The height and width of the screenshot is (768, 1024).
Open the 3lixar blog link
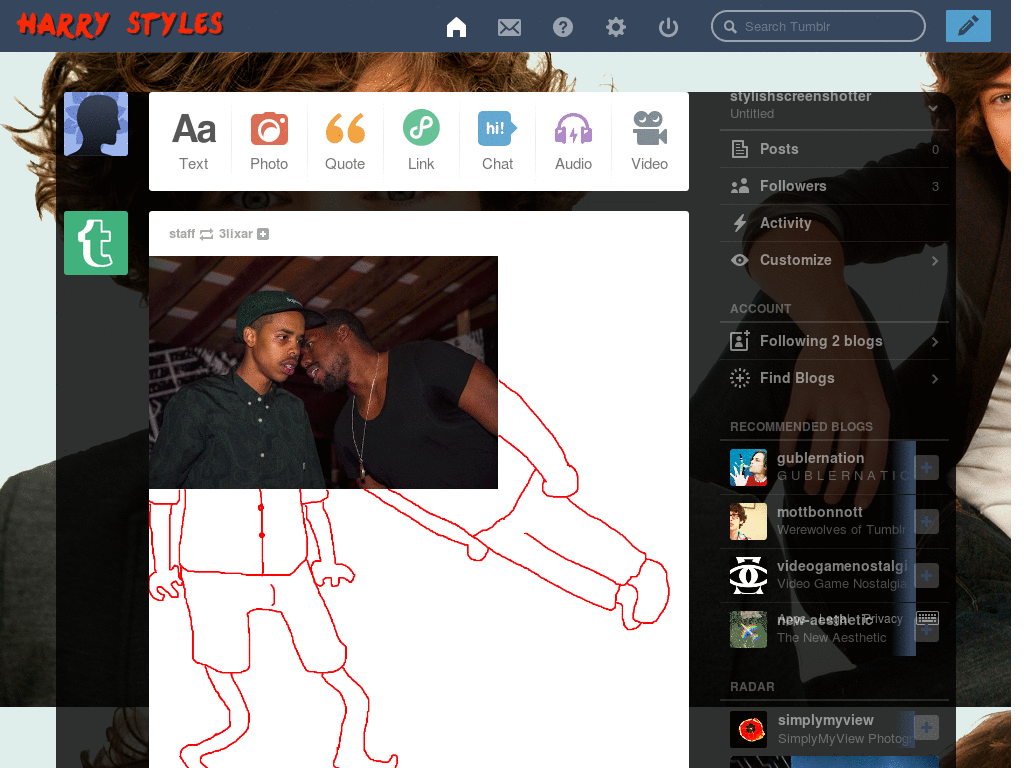(235, 234)
